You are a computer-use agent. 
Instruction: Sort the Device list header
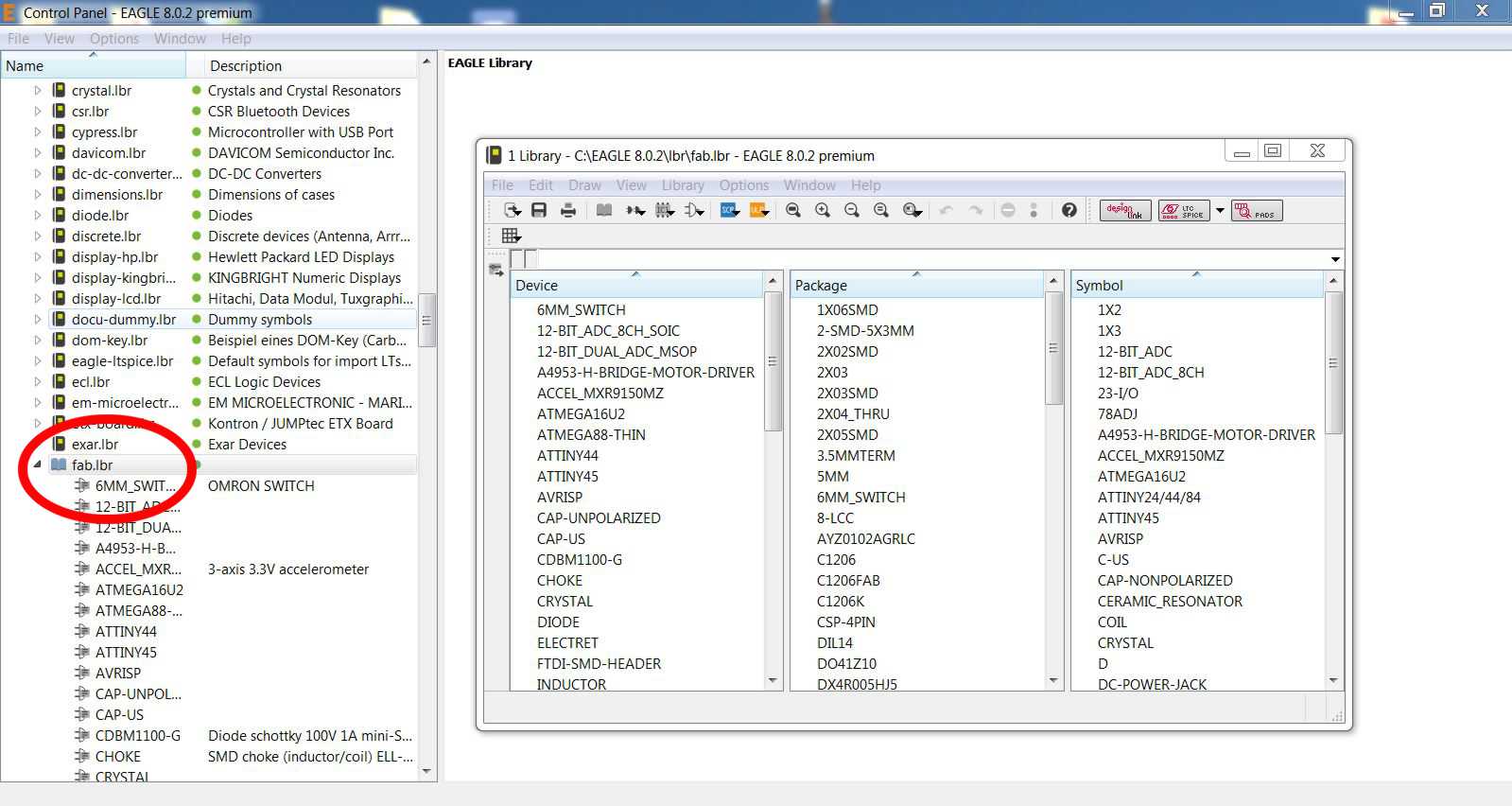coord(635,285)
